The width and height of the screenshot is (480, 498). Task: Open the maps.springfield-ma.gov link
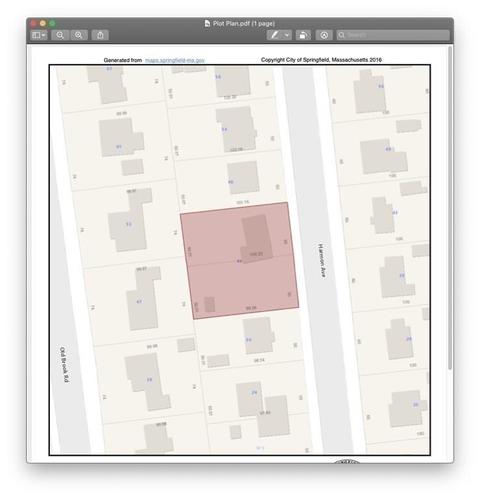[175, 60]
